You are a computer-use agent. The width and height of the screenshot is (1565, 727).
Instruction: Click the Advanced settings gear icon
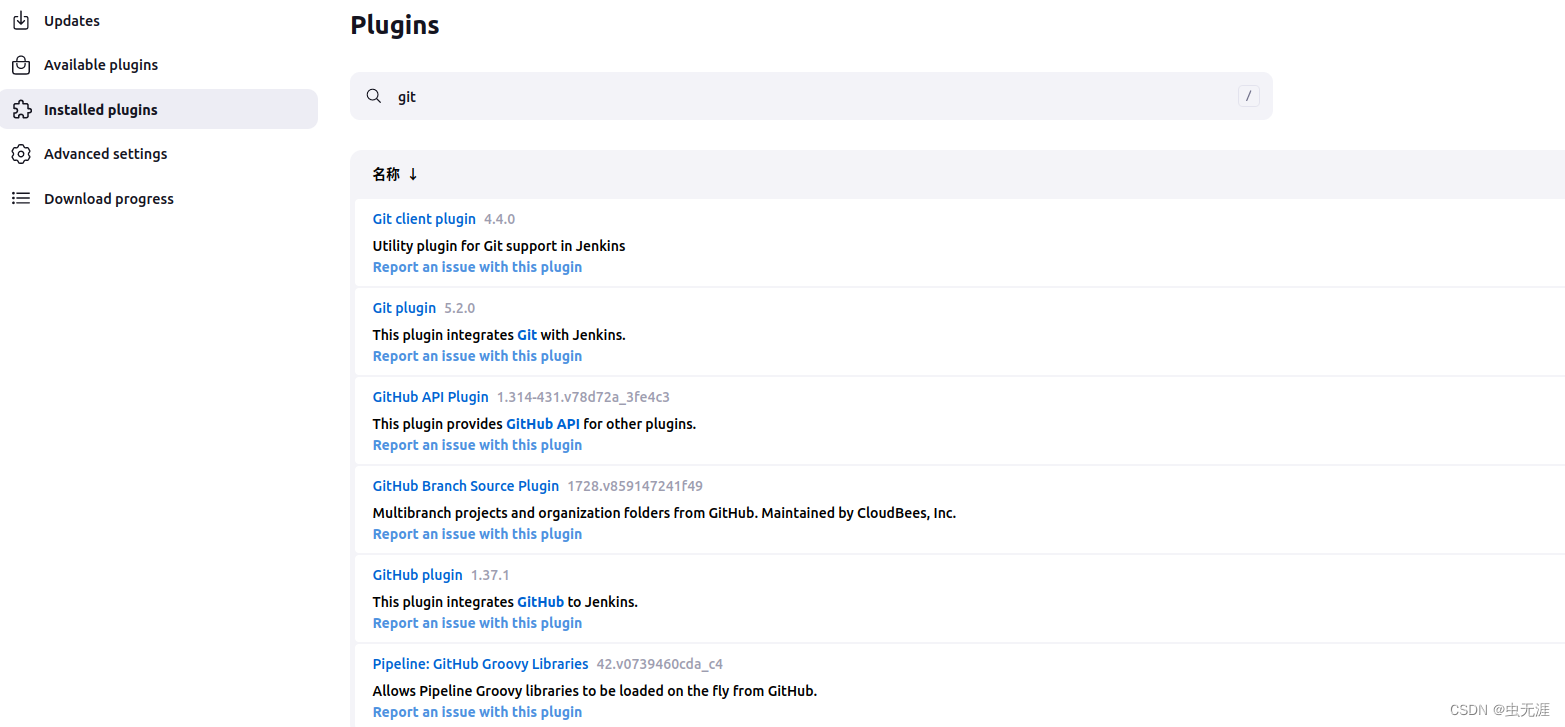(x=21, y=154)
